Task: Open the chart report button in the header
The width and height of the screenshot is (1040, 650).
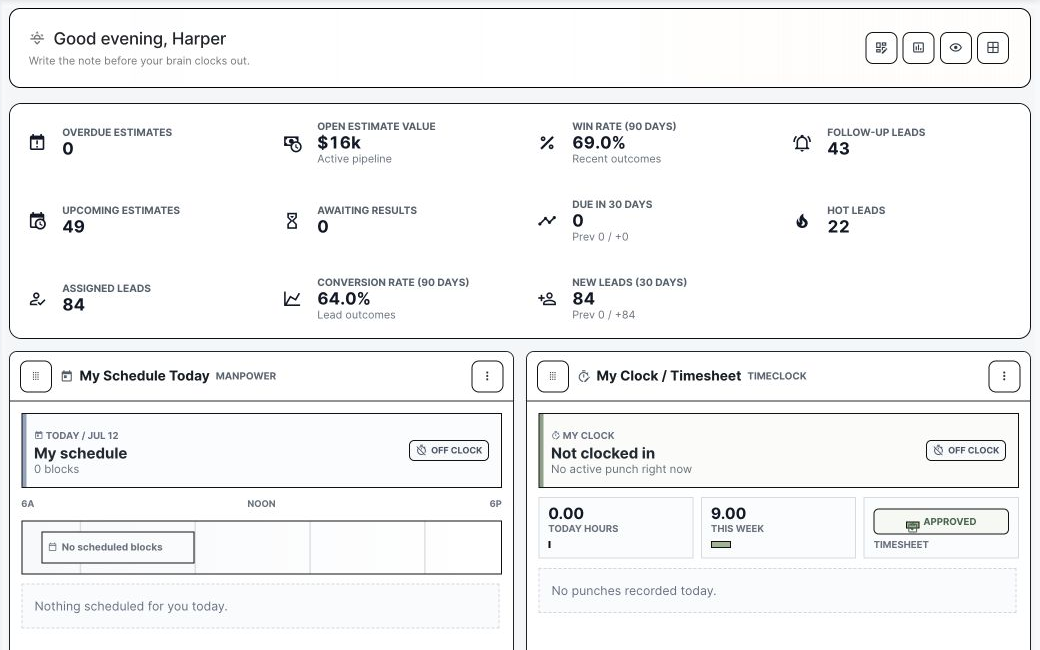Action: (x=918, y=48)
